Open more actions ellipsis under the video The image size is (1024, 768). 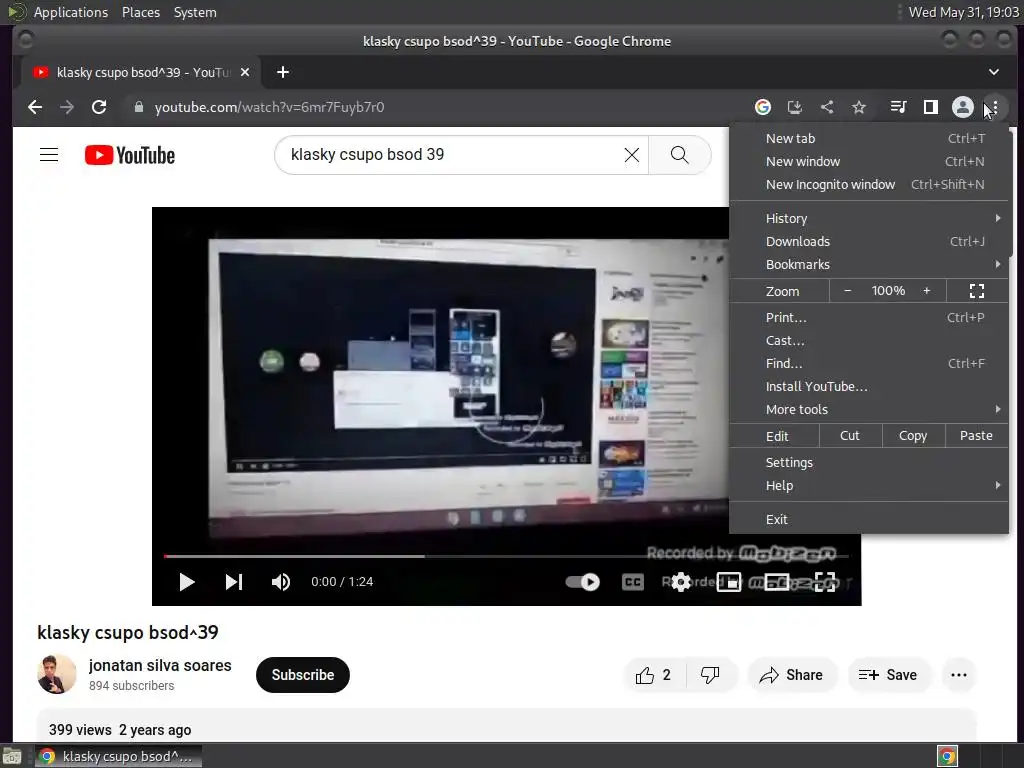(x=959, y=675)
